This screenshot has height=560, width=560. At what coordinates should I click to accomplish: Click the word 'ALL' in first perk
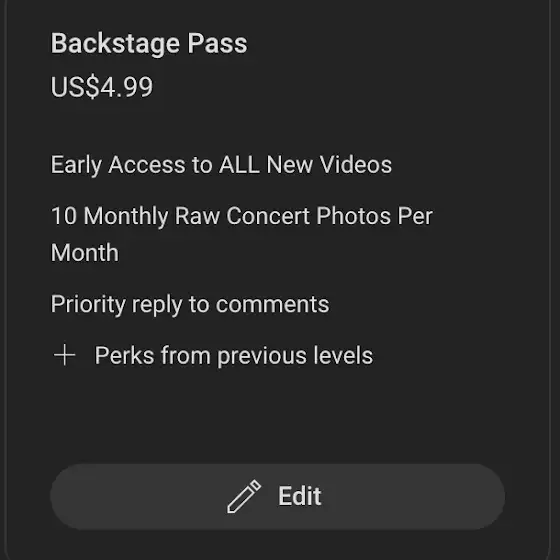[239, 165]
